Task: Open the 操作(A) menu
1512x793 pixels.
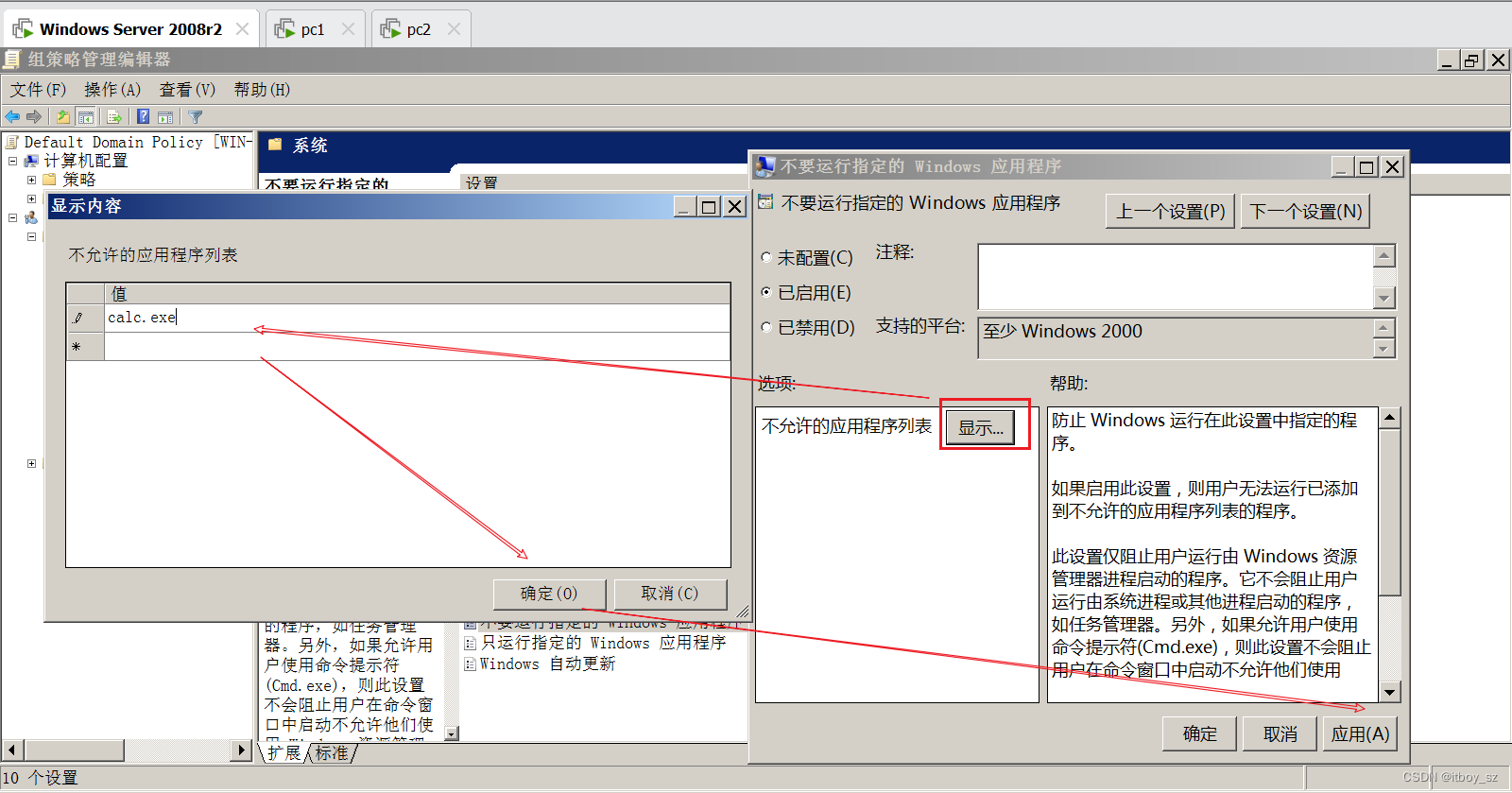Action: point(112,90)
